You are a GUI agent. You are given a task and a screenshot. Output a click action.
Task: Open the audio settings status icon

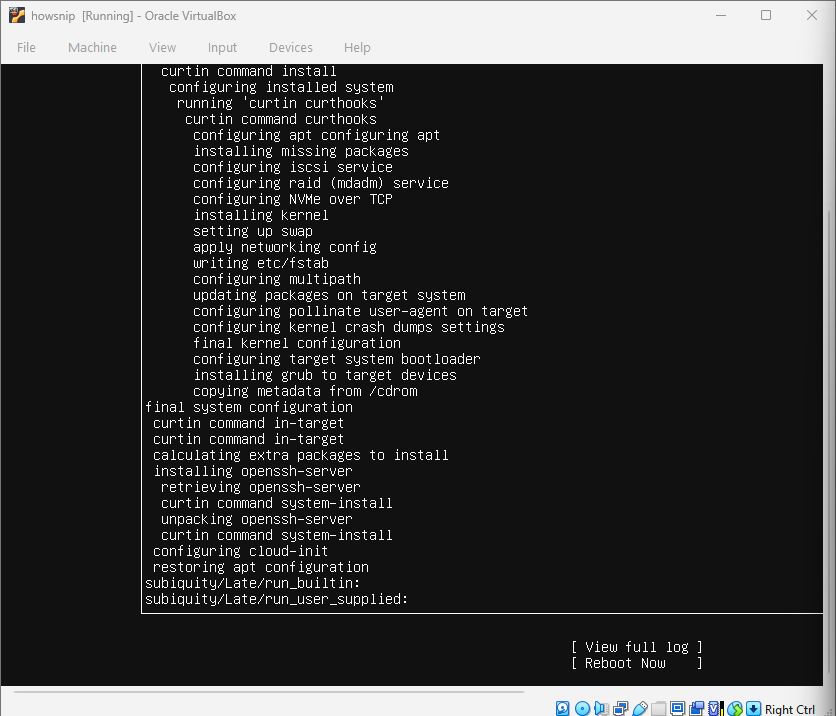[x=601, y=709]
